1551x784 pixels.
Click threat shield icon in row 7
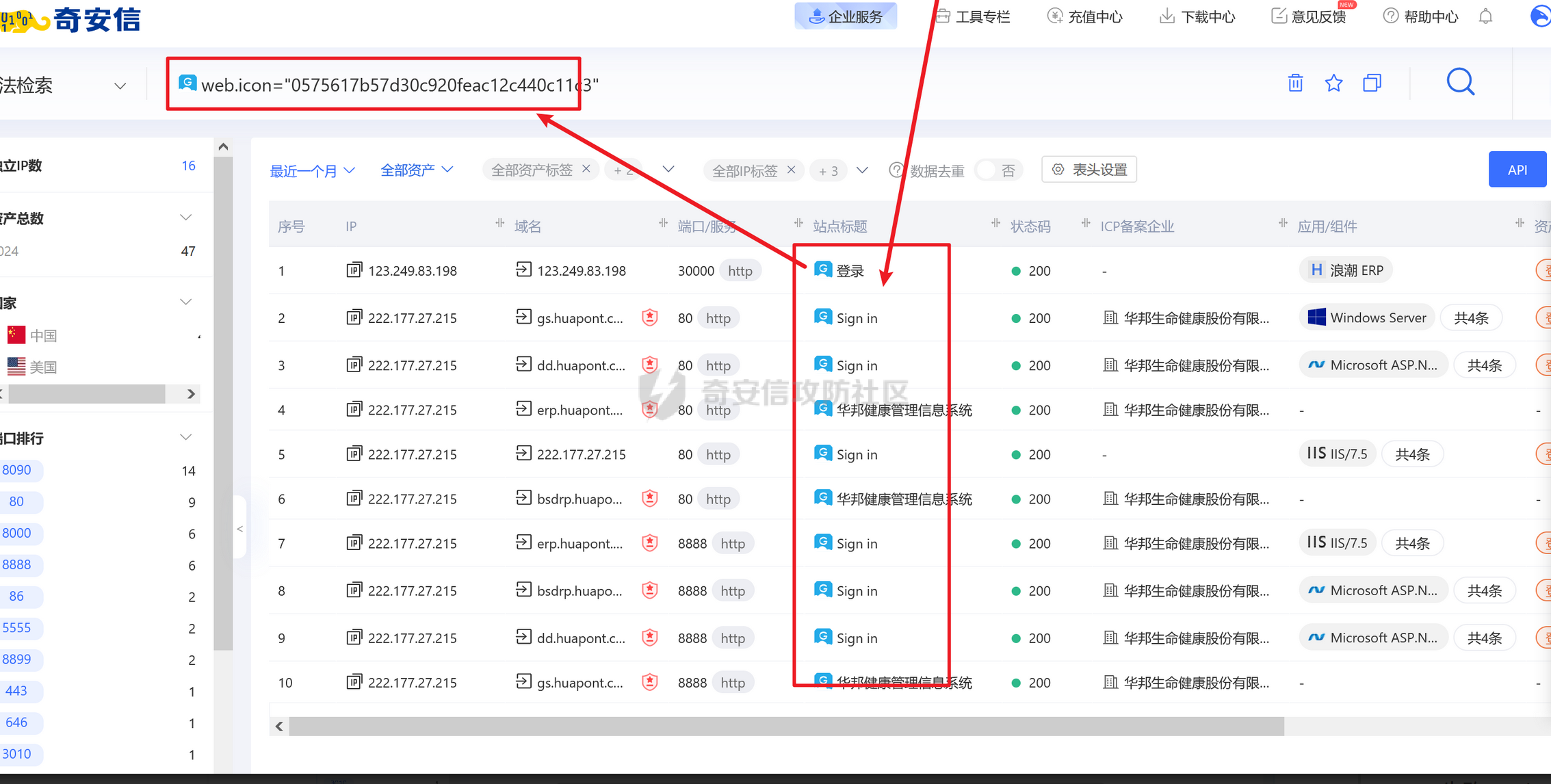[650, 543]
